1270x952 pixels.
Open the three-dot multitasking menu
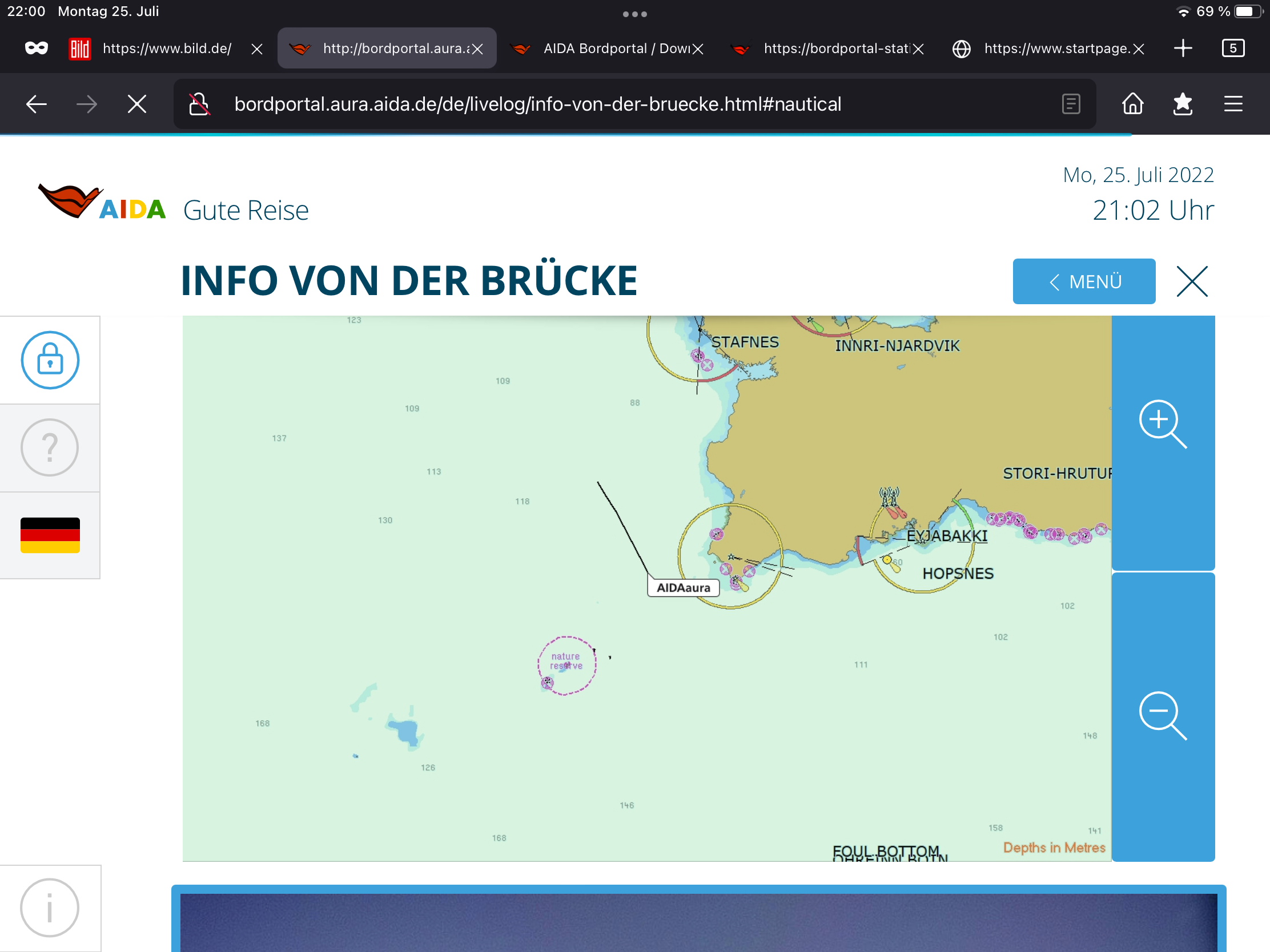635,14
